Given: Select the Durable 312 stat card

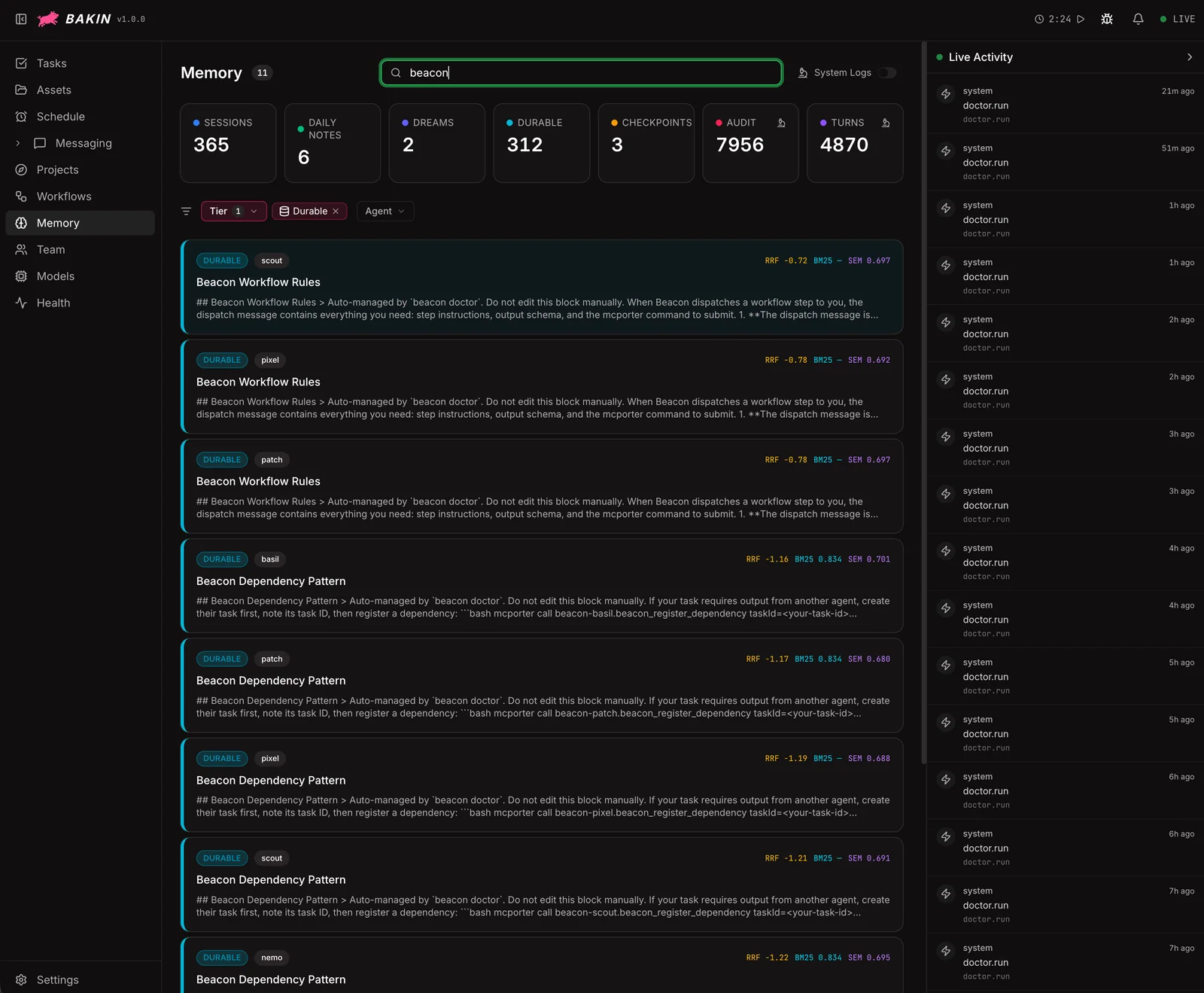Looking at the screenshot, I should [x=542, y=143].
